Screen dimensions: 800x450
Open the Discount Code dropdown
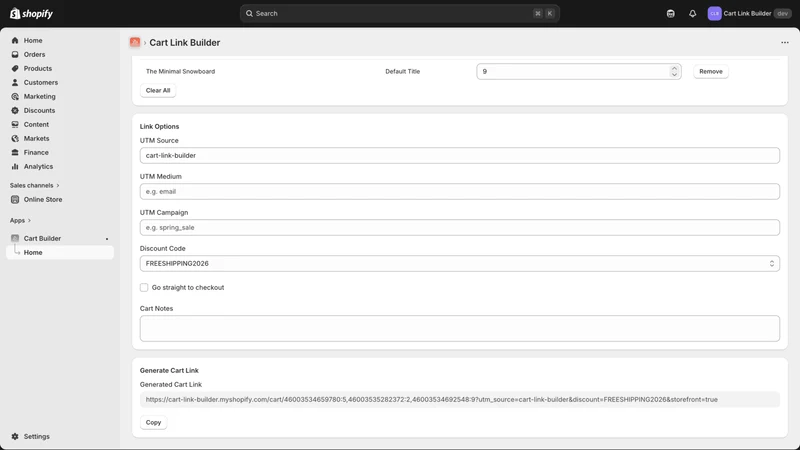[x=460, y=264]
